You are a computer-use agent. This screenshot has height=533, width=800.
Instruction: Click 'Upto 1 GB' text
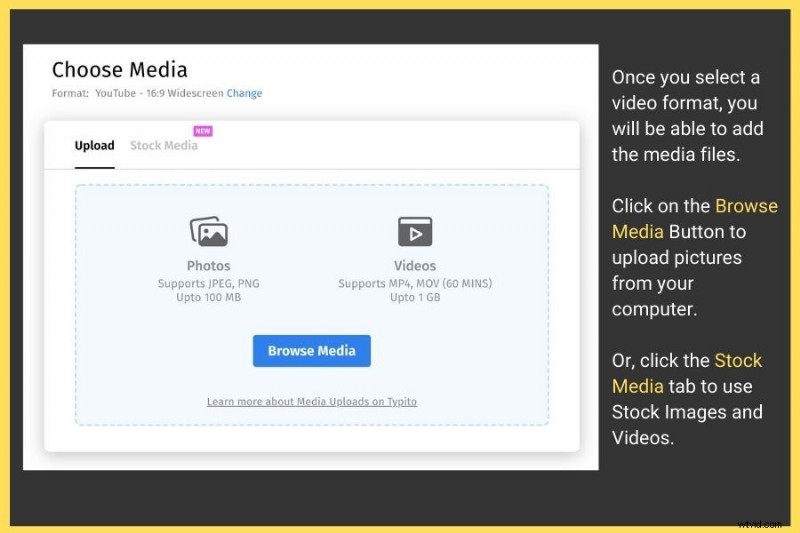pyautogui.click(x=415, y=297)
